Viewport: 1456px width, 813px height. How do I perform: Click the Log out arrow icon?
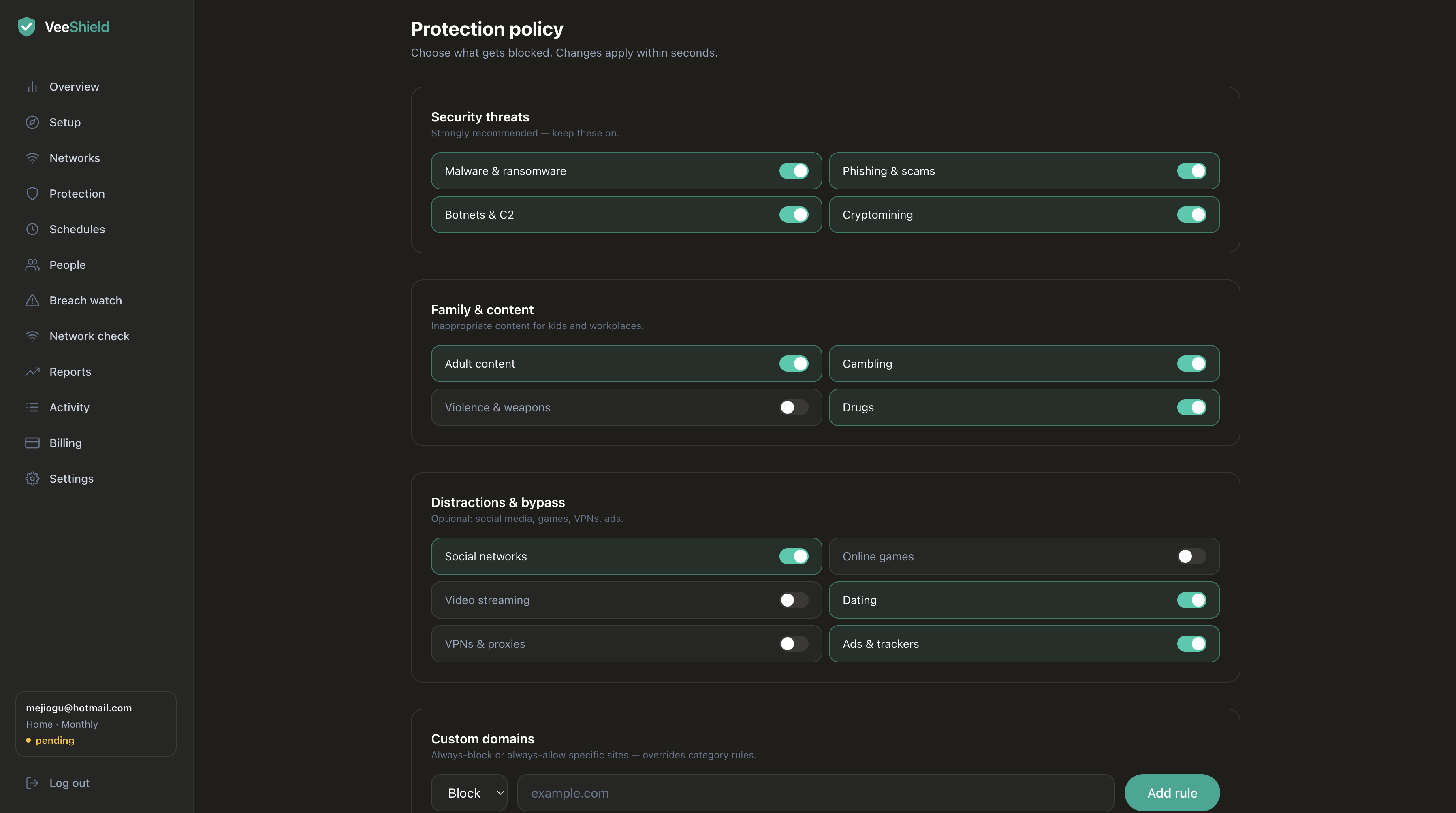click(32, 783)
